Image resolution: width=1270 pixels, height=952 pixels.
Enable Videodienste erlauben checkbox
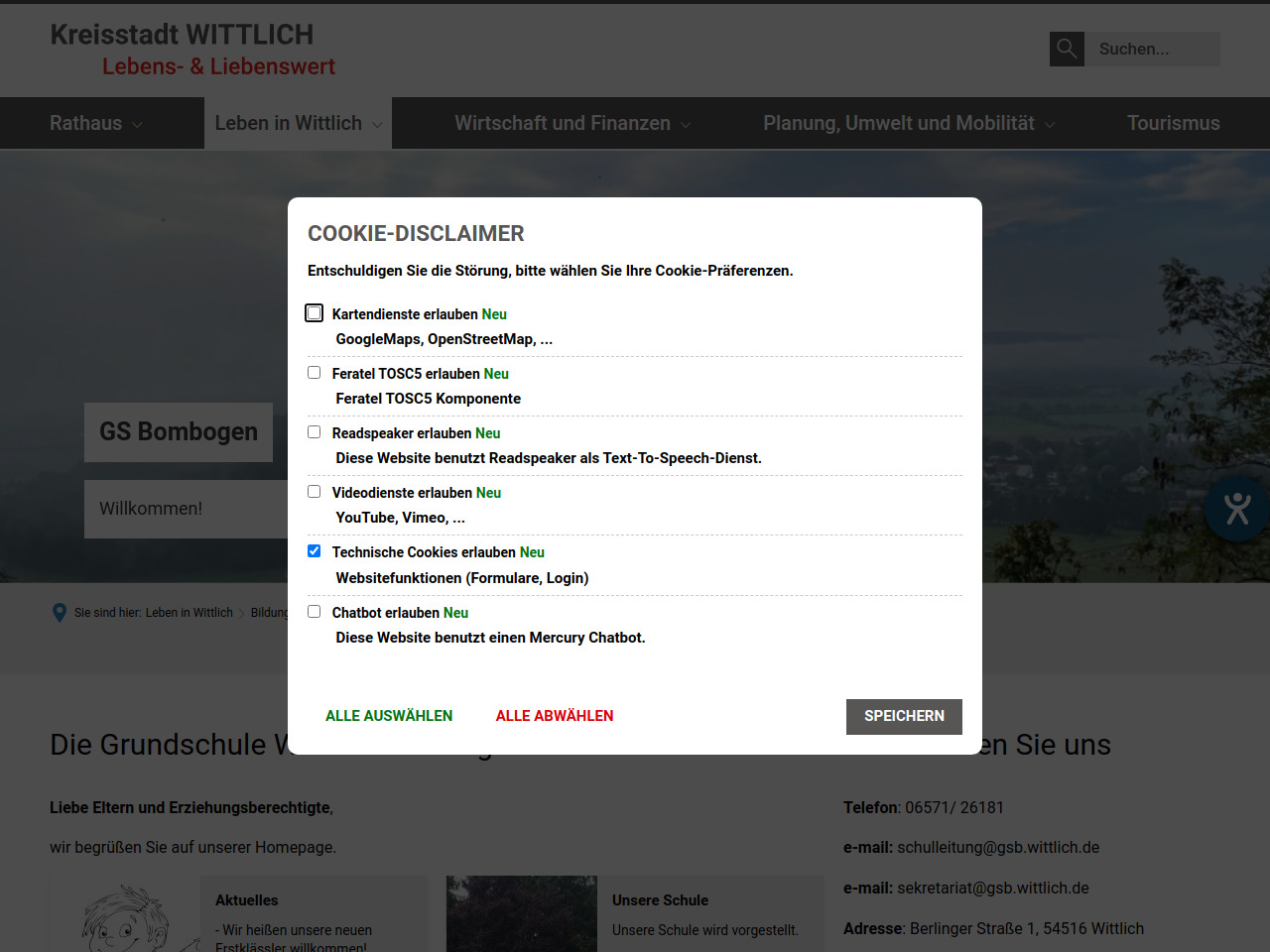pos(315,492)
